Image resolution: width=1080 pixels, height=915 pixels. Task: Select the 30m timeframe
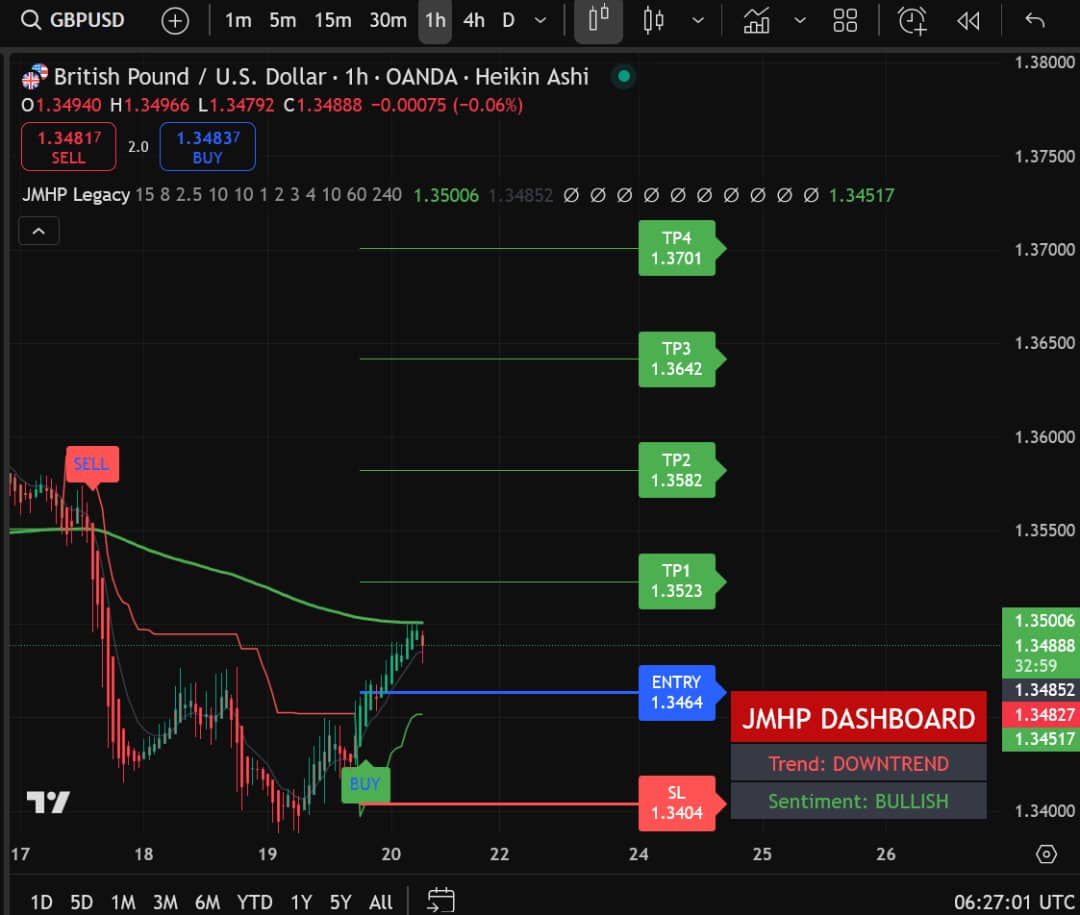(388, 21)
